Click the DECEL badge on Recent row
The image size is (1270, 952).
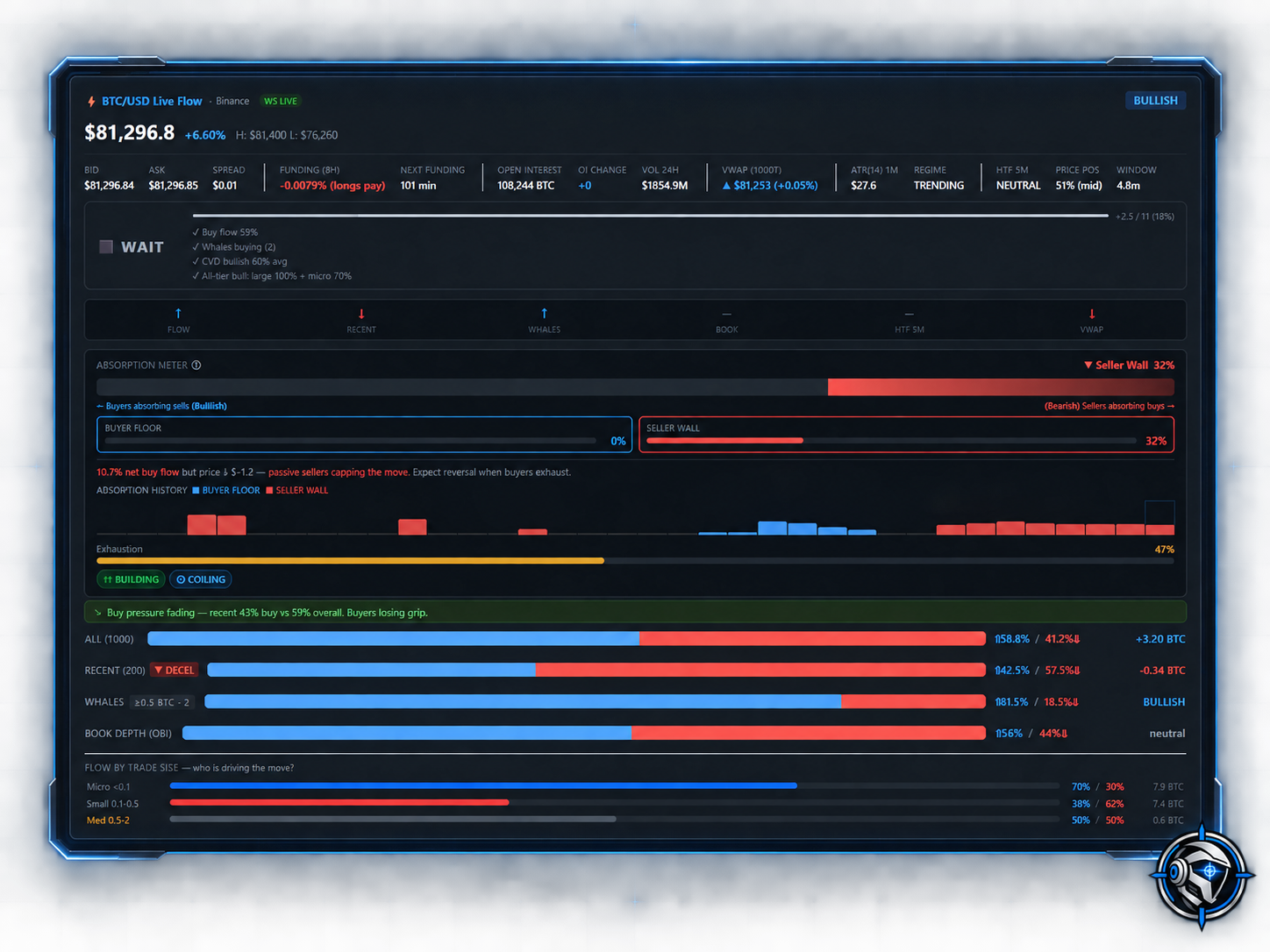click(174, 671)
